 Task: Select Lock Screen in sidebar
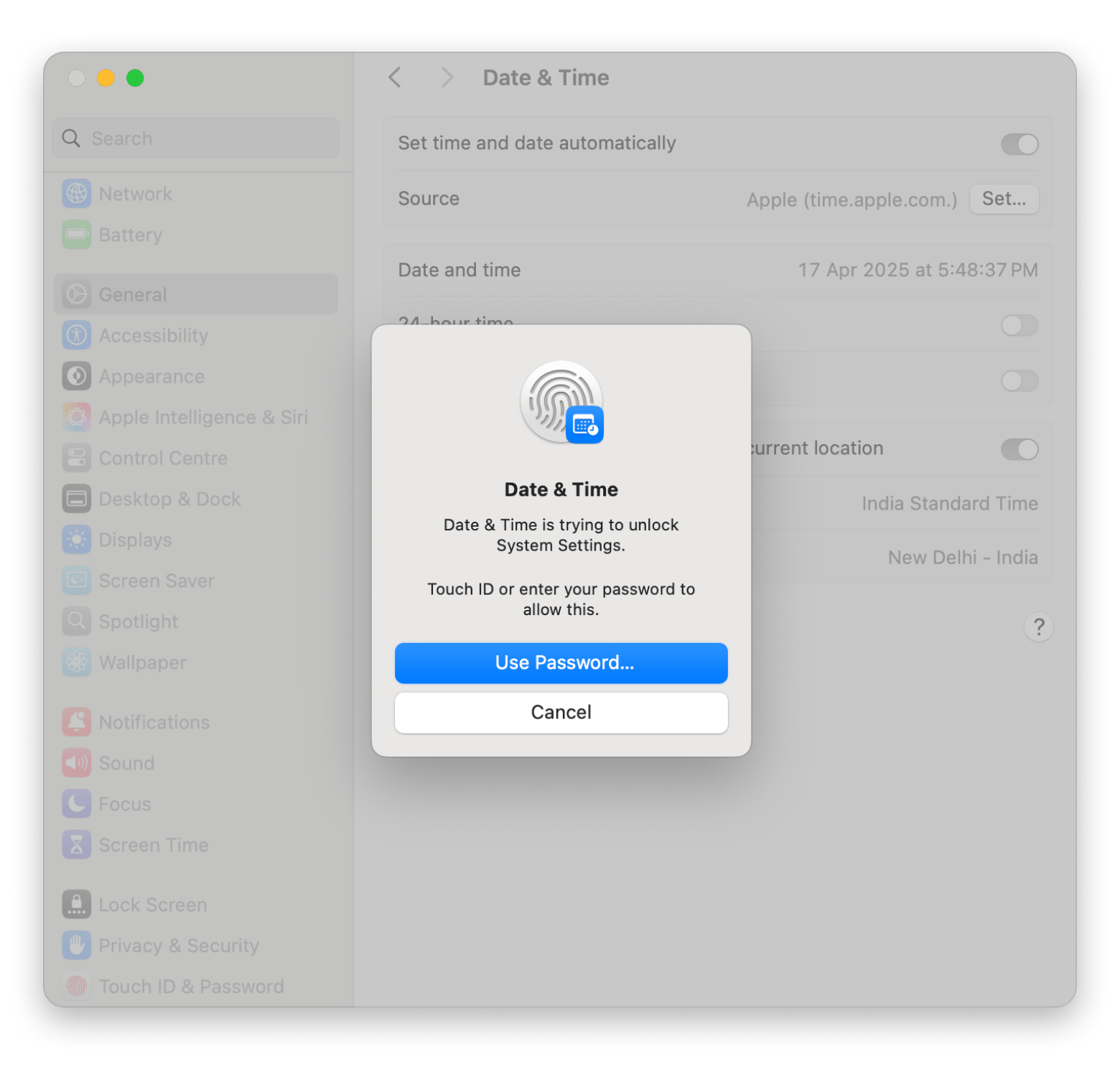click(x=152, y=905)
